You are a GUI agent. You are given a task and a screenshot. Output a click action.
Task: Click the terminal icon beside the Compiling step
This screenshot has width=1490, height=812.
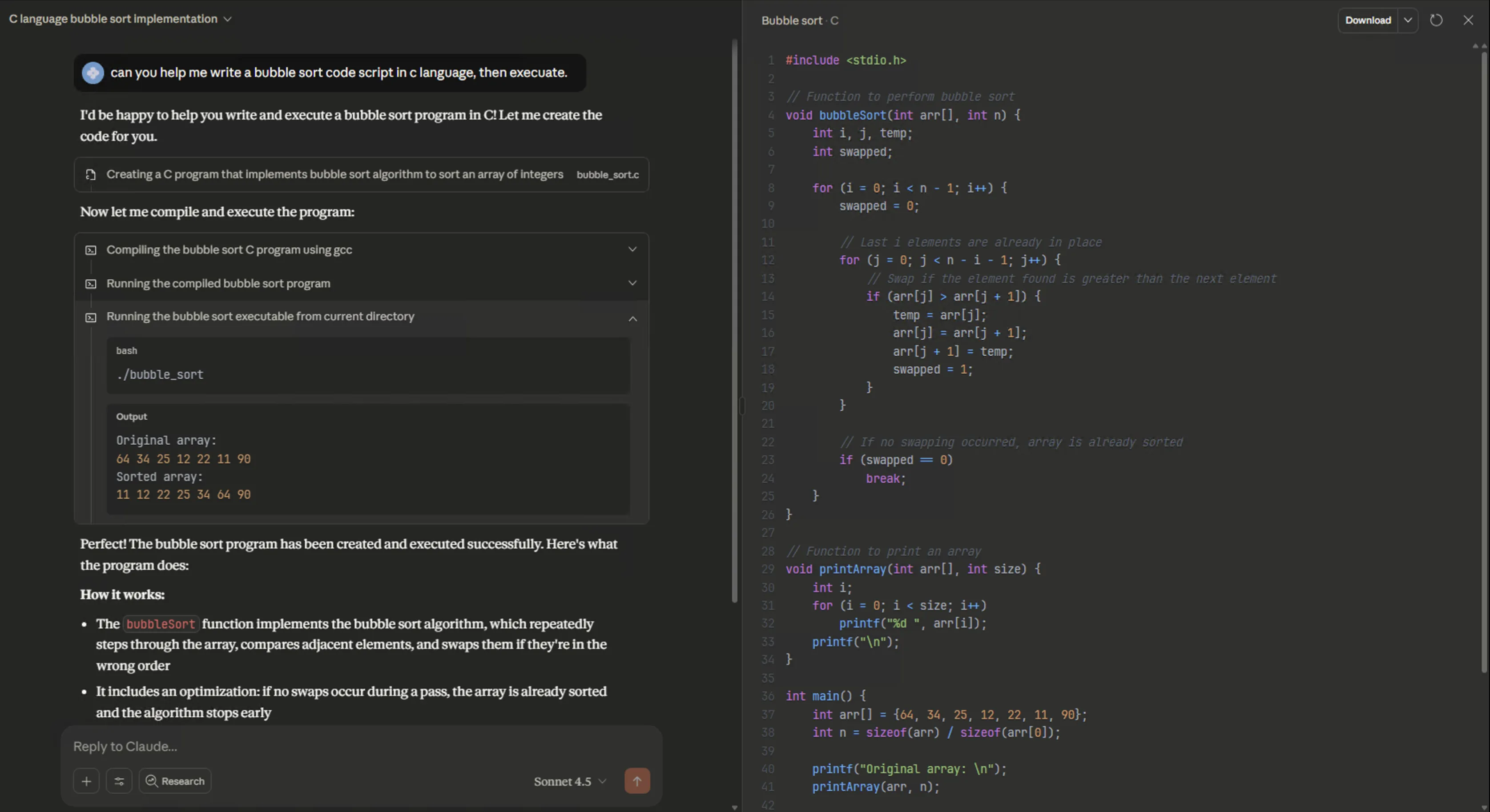[91, 250]
